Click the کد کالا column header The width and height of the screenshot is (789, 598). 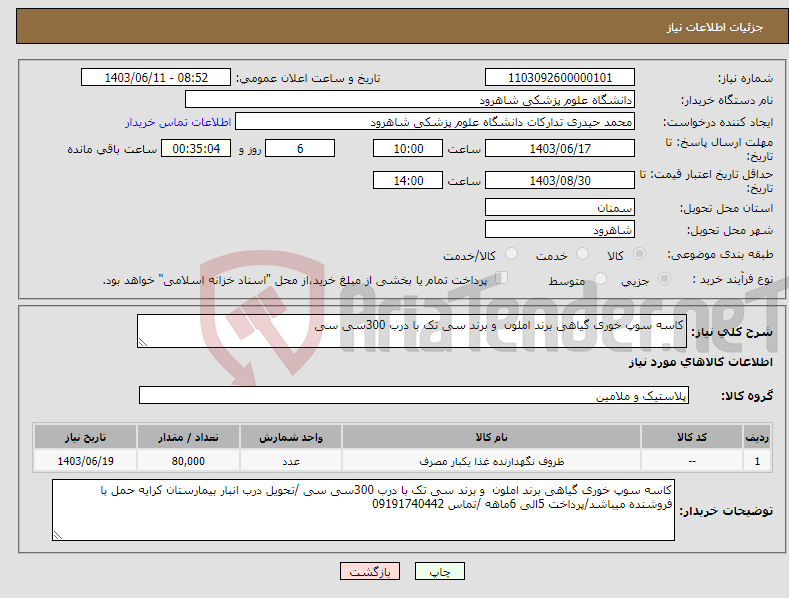pyautogui.click(x=692, y=437)
